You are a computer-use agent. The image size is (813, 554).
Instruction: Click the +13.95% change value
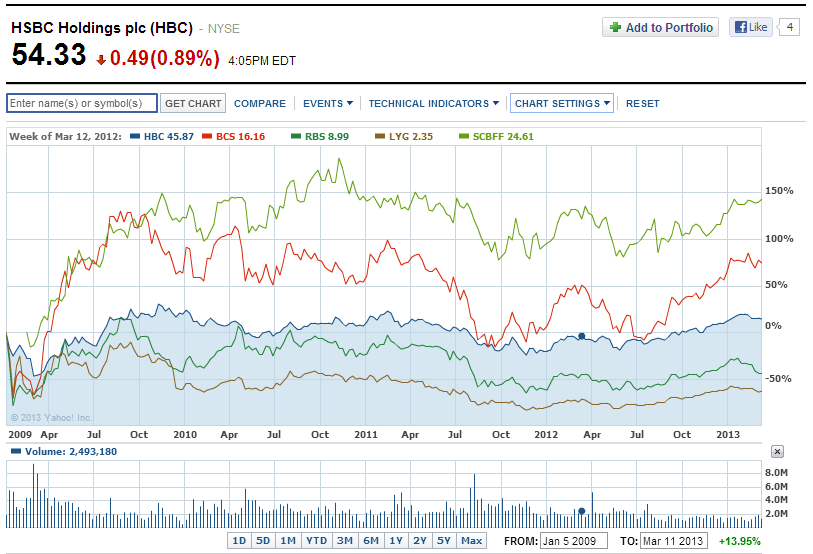pyautogui.click(x=739, y=541)
